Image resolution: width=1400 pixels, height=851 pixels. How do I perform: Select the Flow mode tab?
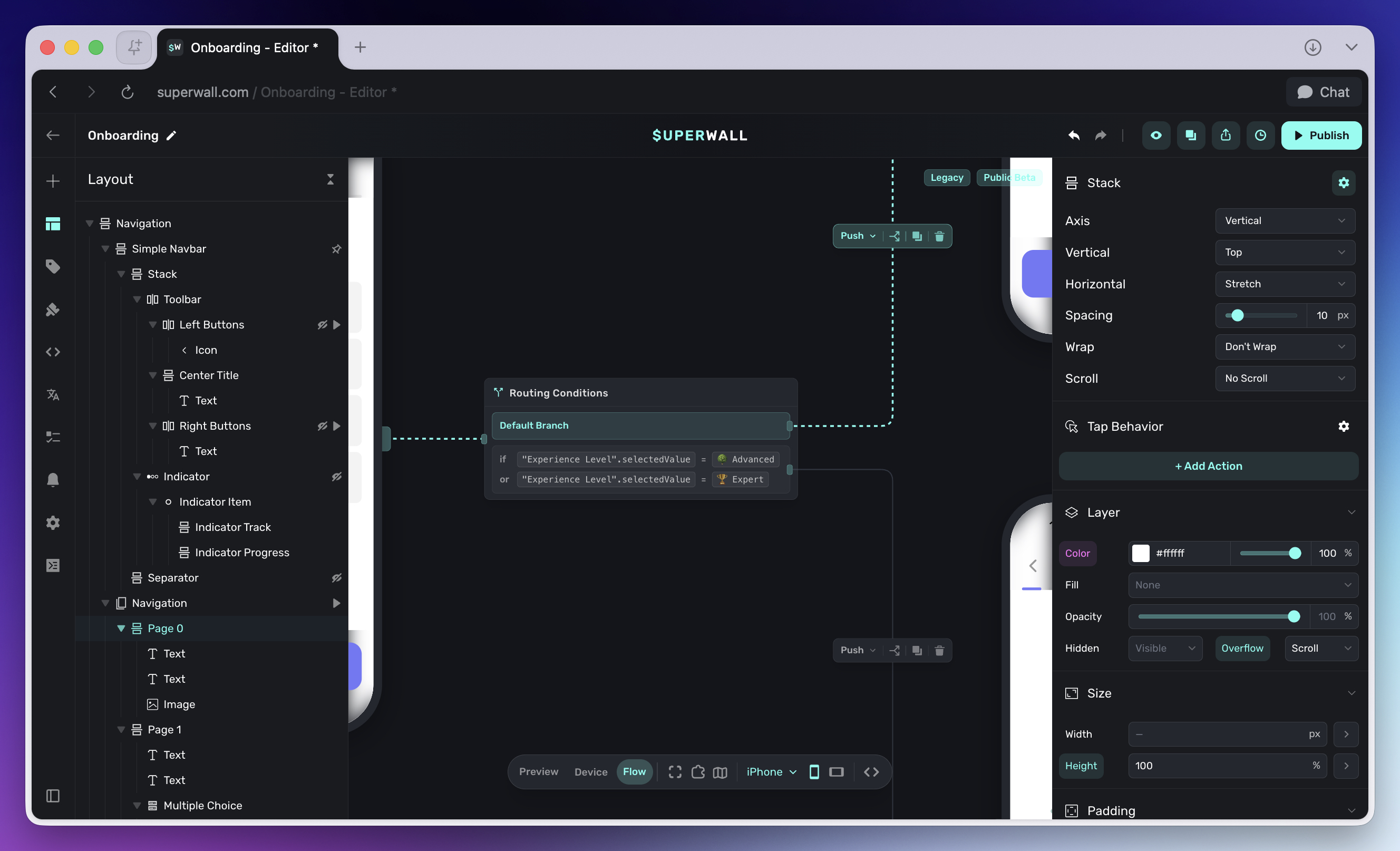click(634, 771)
